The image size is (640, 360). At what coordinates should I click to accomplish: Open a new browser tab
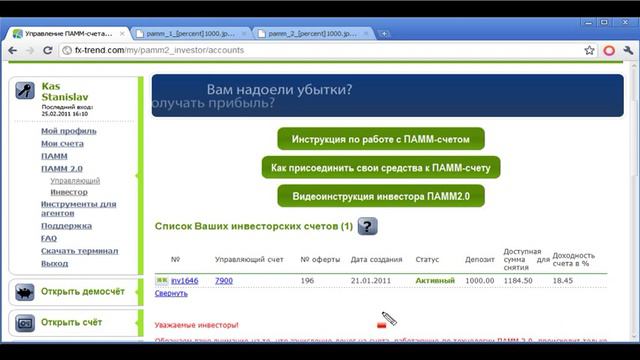click(x=384, y=34)
